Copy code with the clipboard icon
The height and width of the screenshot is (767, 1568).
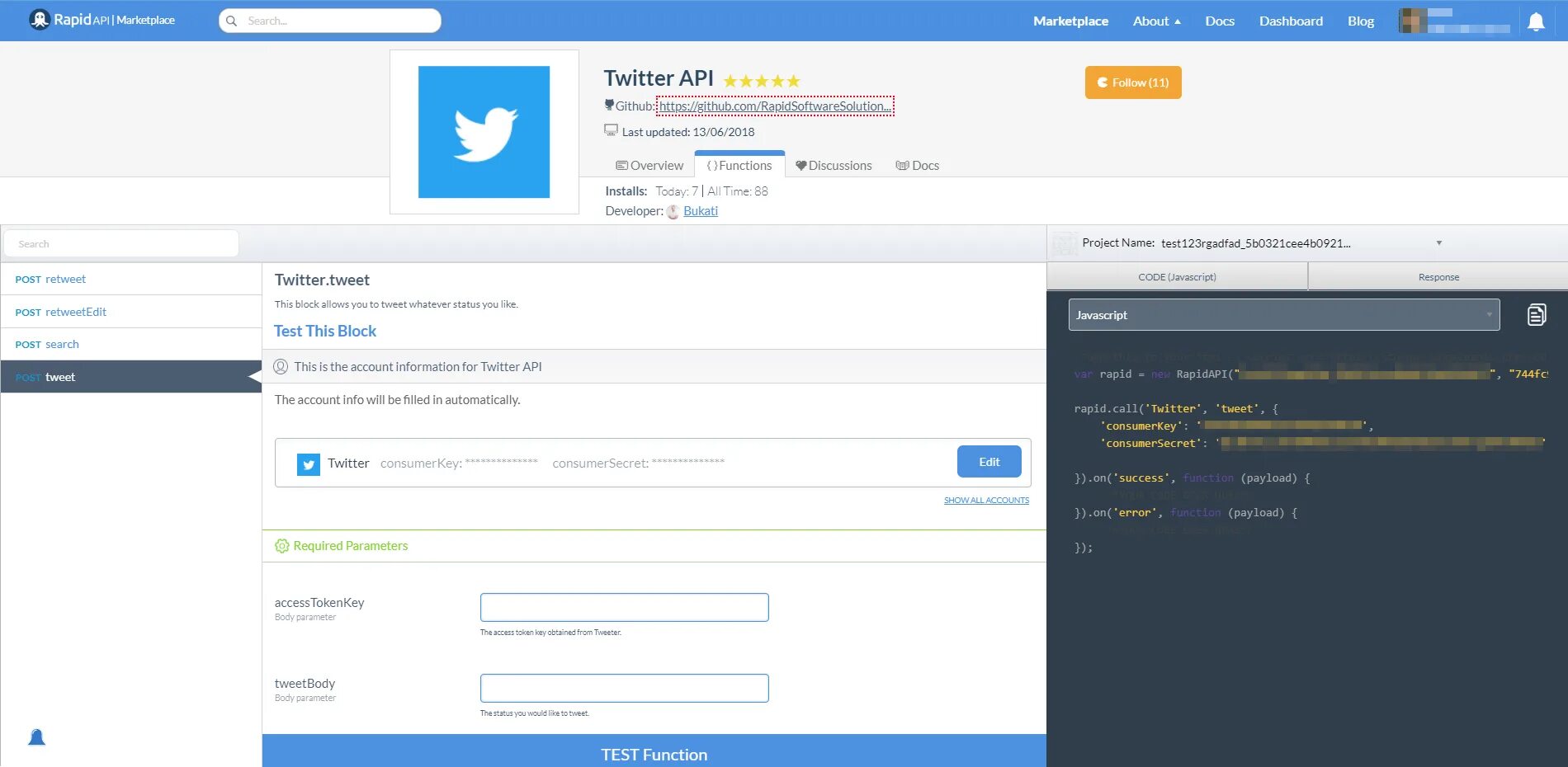tap(1536, 314)
